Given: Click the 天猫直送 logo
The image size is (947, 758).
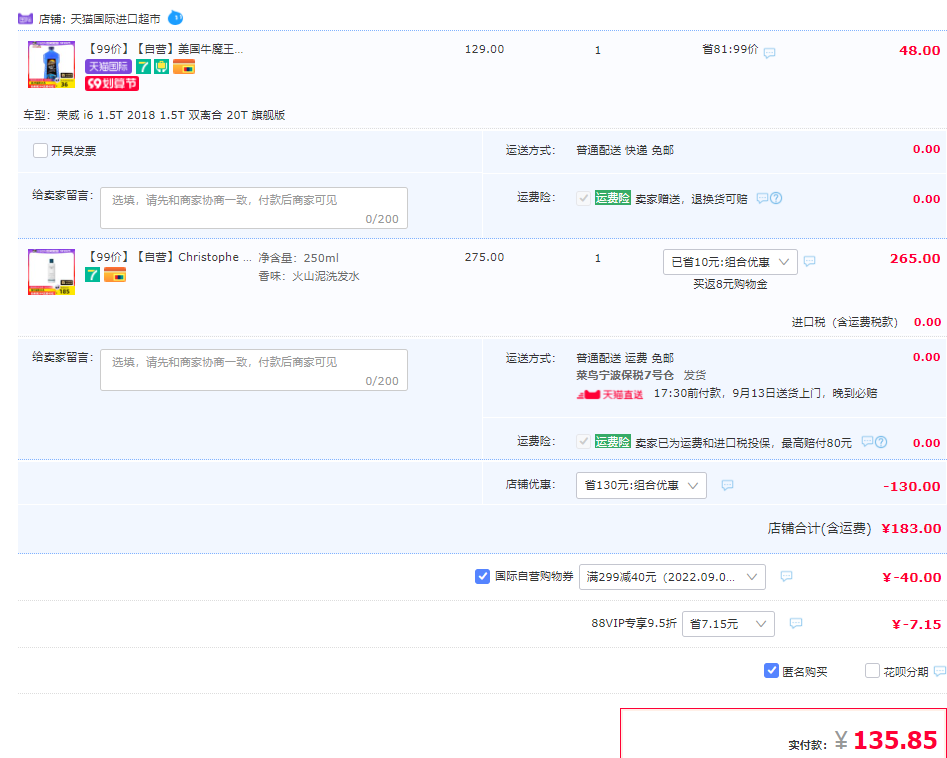Looking at the screenshot, I should [x=609, y=394].
